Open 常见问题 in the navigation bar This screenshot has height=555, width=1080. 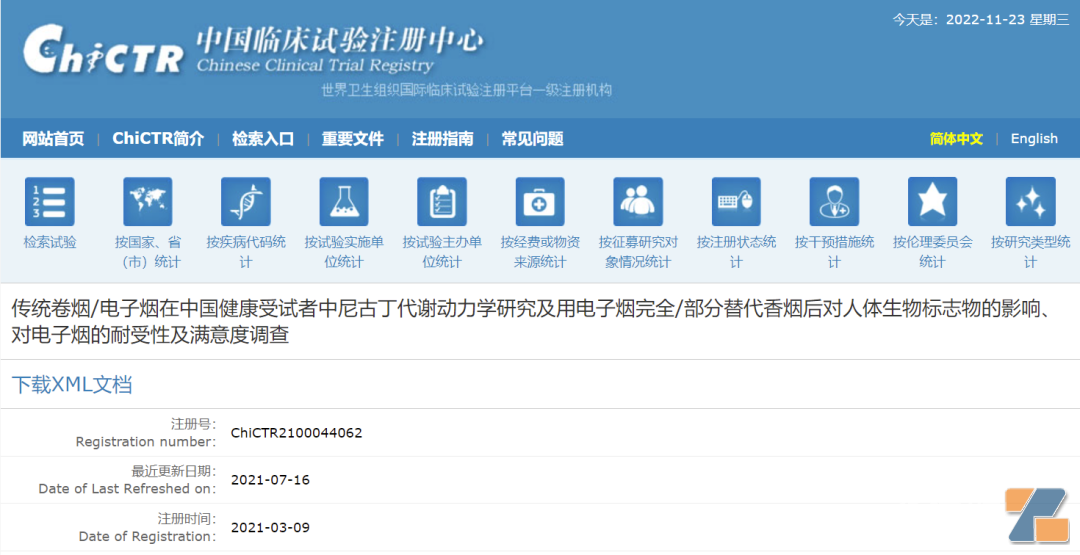coord(532,139)
